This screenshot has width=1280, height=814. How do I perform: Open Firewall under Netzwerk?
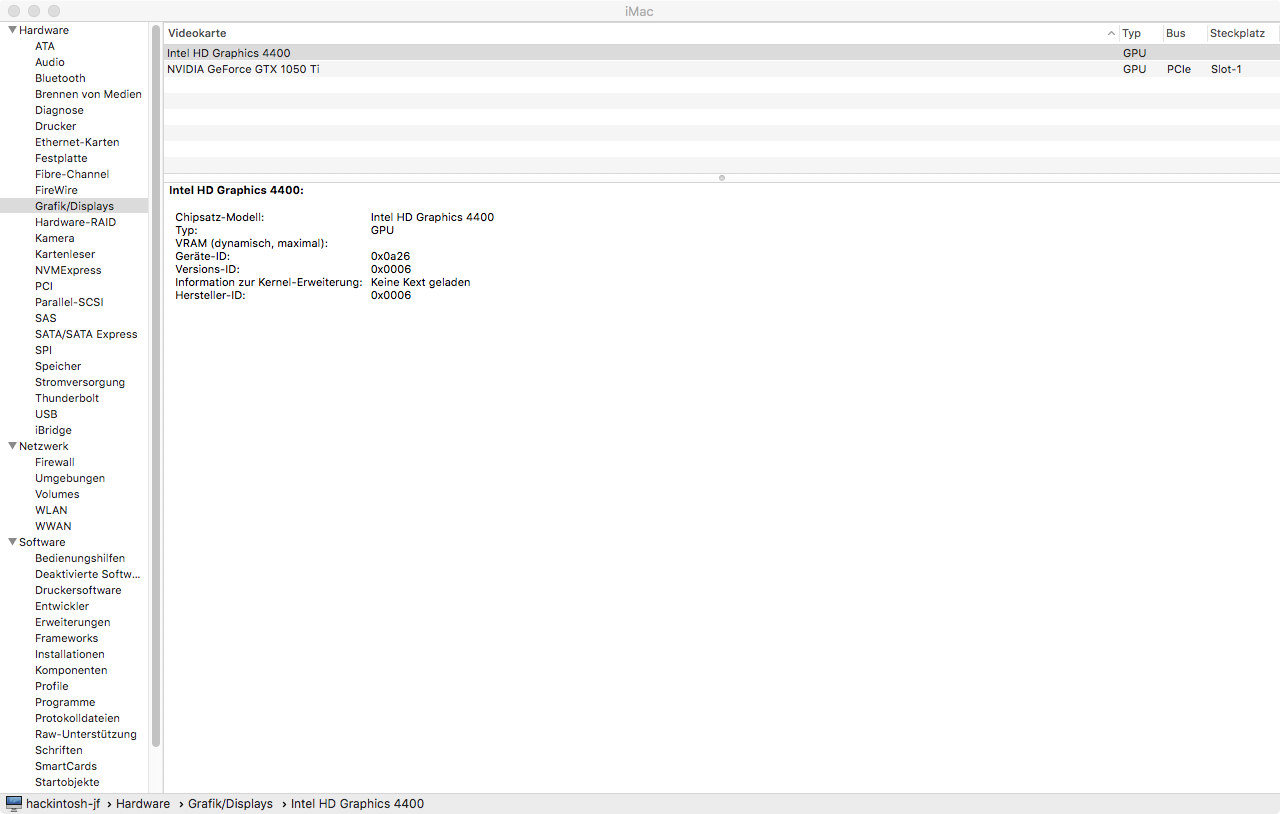pos(55,462)
